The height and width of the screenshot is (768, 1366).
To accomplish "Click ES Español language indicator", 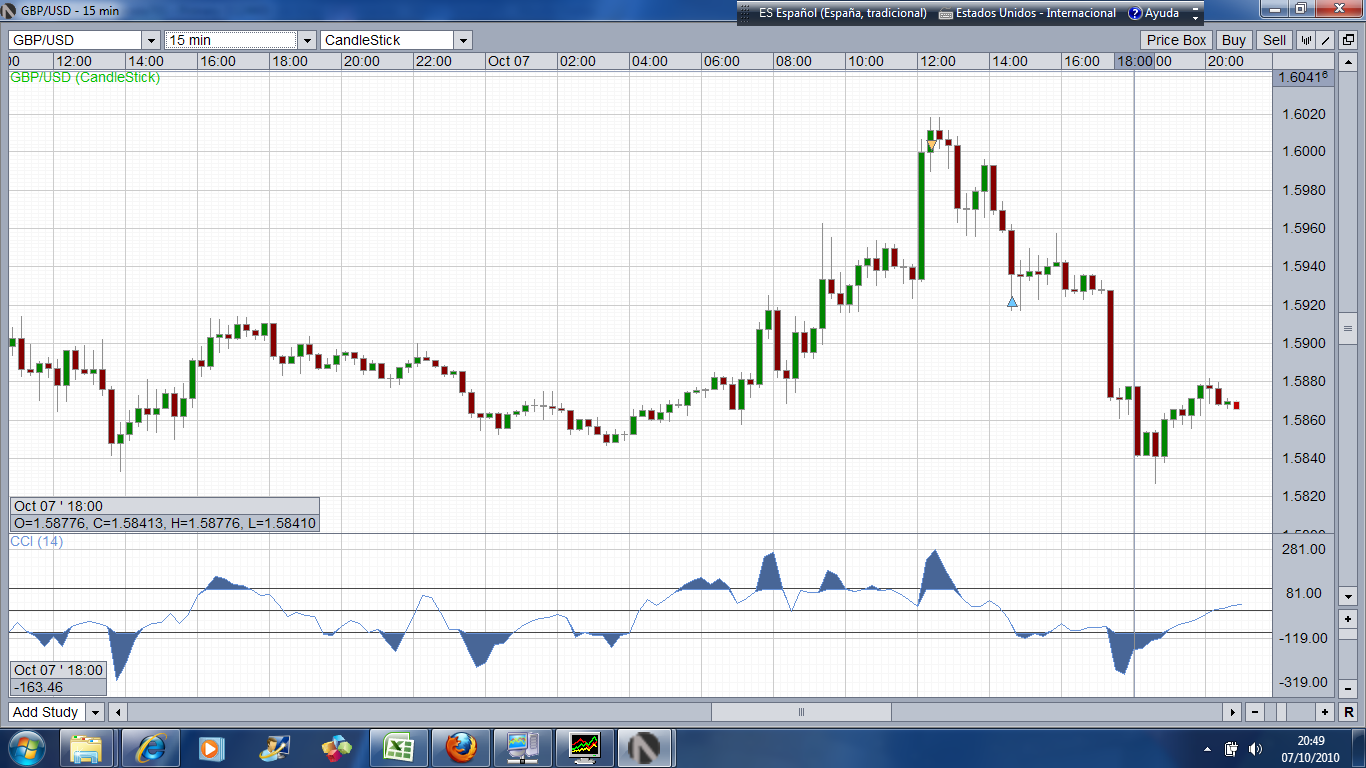I will (842, 13).
